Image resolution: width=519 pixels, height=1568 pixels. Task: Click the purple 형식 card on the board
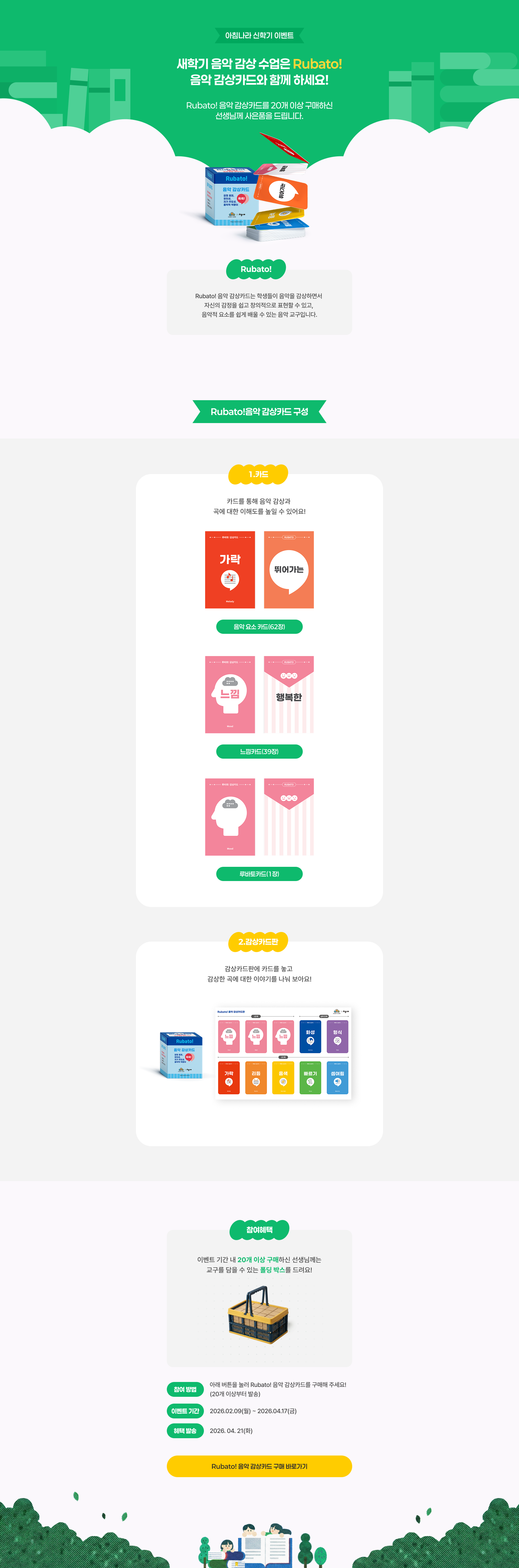338,1036
